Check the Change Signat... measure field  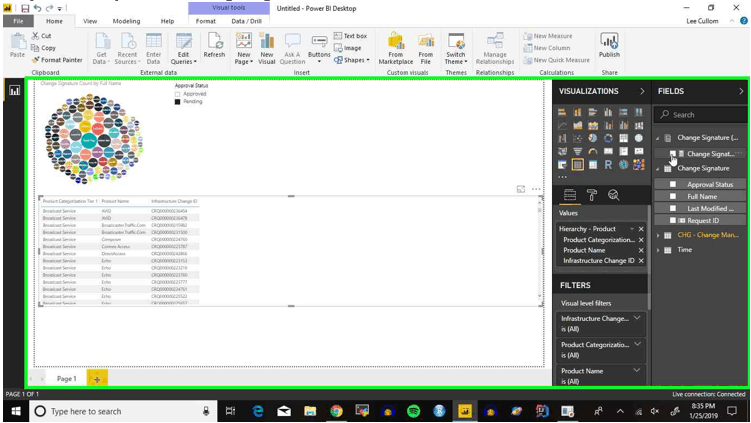673,154
